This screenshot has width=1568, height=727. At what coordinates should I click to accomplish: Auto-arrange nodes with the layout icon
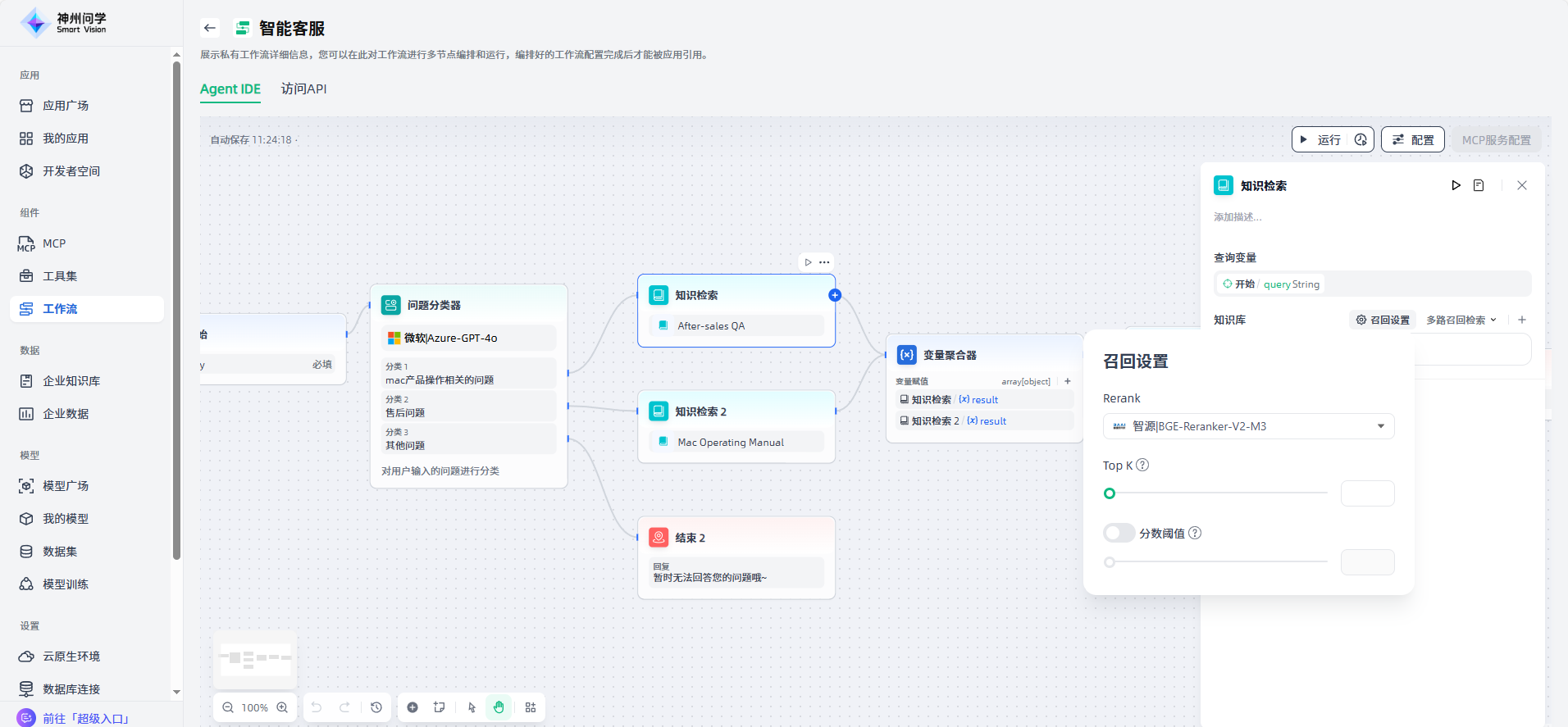531,707
